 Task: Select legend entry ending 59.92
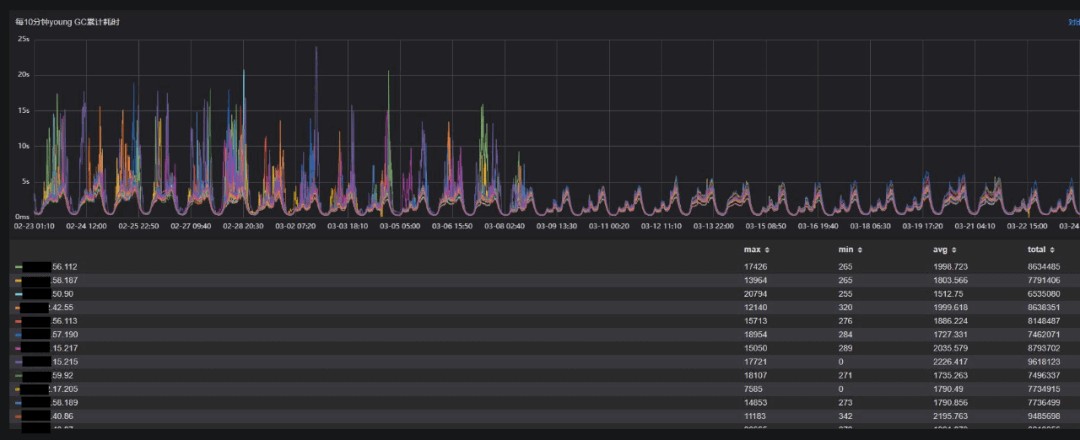coord(64,375)
